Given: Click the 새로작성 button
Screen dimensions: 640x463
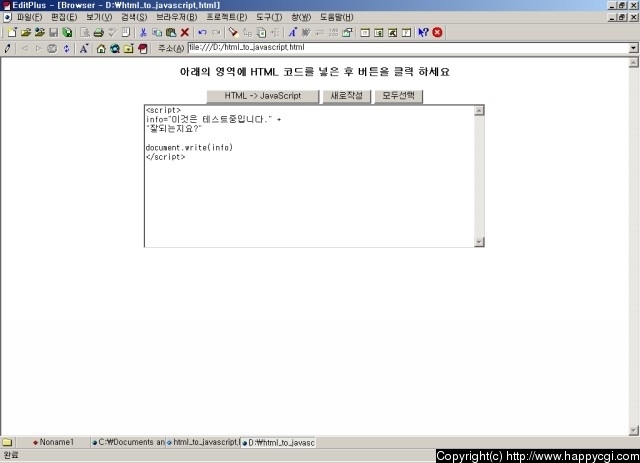Looking at the screenshot, I should pyautogui.click(x=347, y=96).
